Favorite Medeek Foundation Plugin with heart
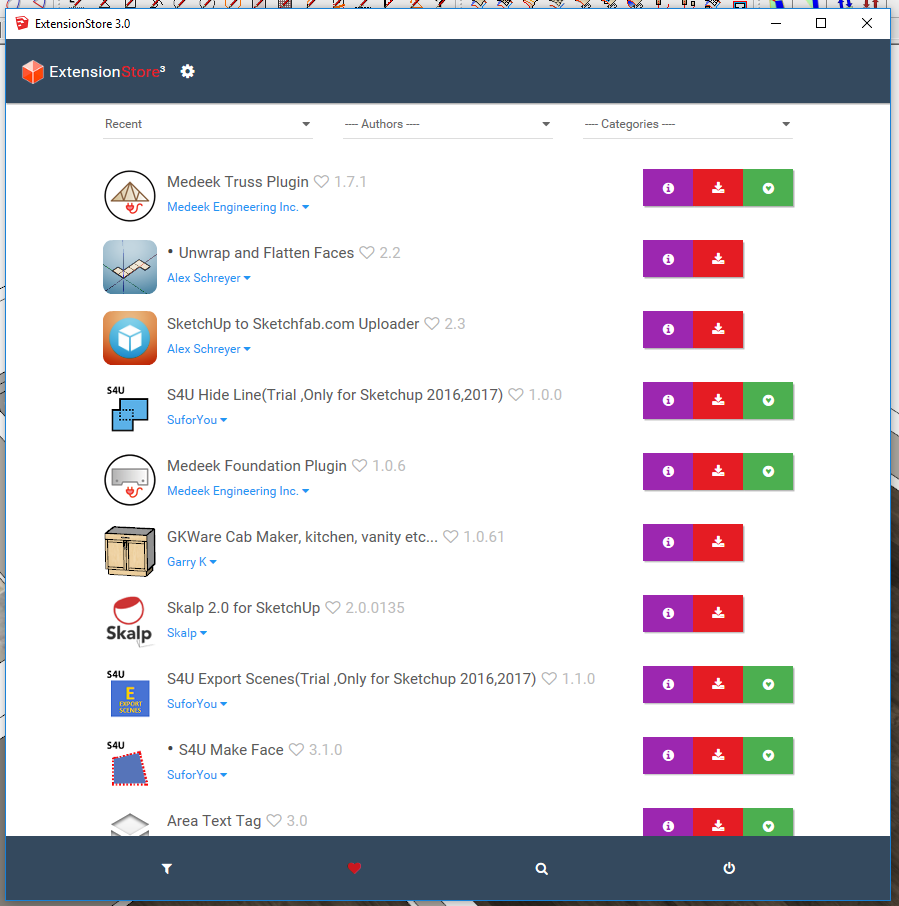 [359, 466]
